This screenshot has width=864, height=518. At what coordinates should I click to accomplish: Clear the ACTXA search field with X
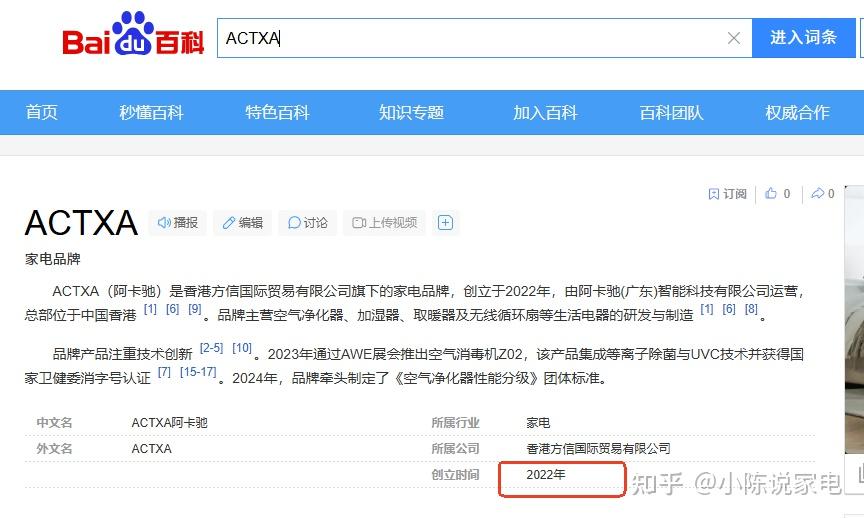pyautogui.click(x=733, y=38)
